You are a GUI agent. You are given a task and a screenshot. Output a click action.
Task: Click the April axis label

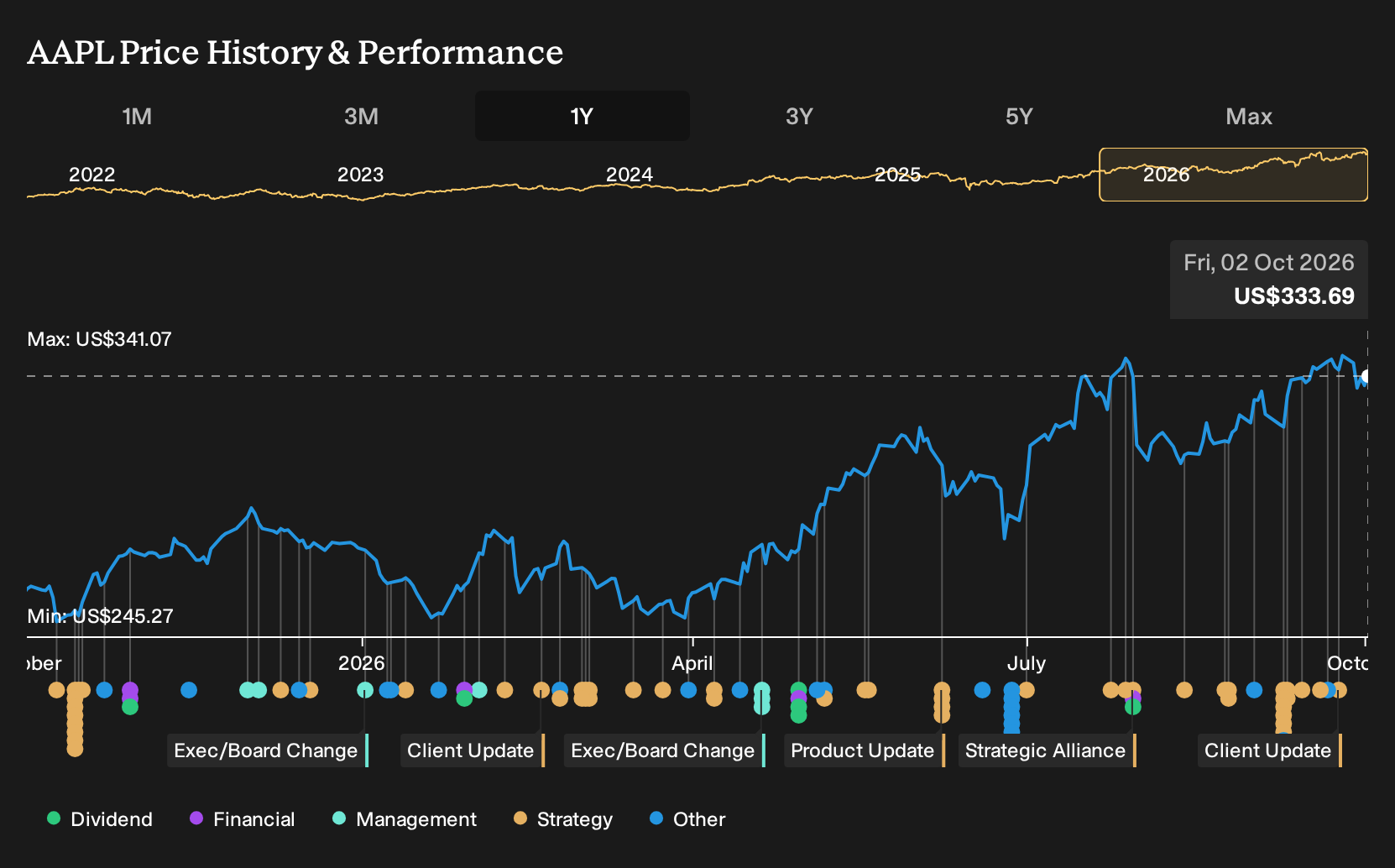click(x=692, y=663)
